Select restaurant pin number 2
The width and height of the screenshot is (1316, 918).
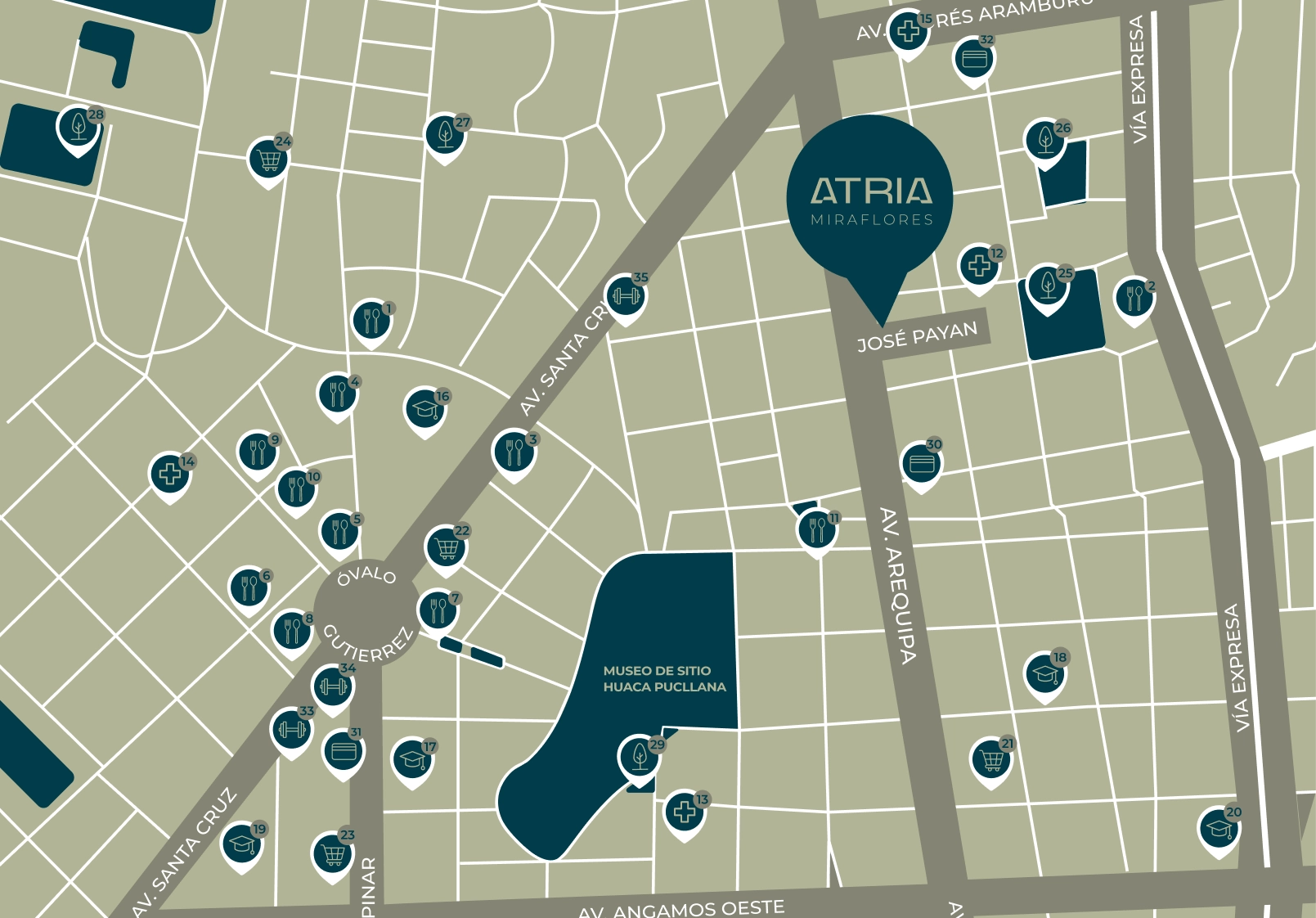(x=1134, y=299)
